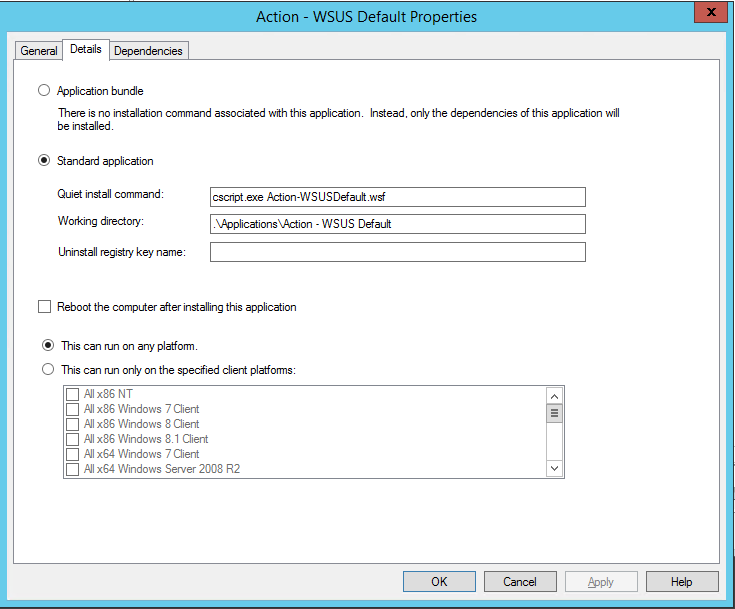This screenshot has width=735, height=609.
Task: Open the Dependencies tab
Action: point(148,51)
